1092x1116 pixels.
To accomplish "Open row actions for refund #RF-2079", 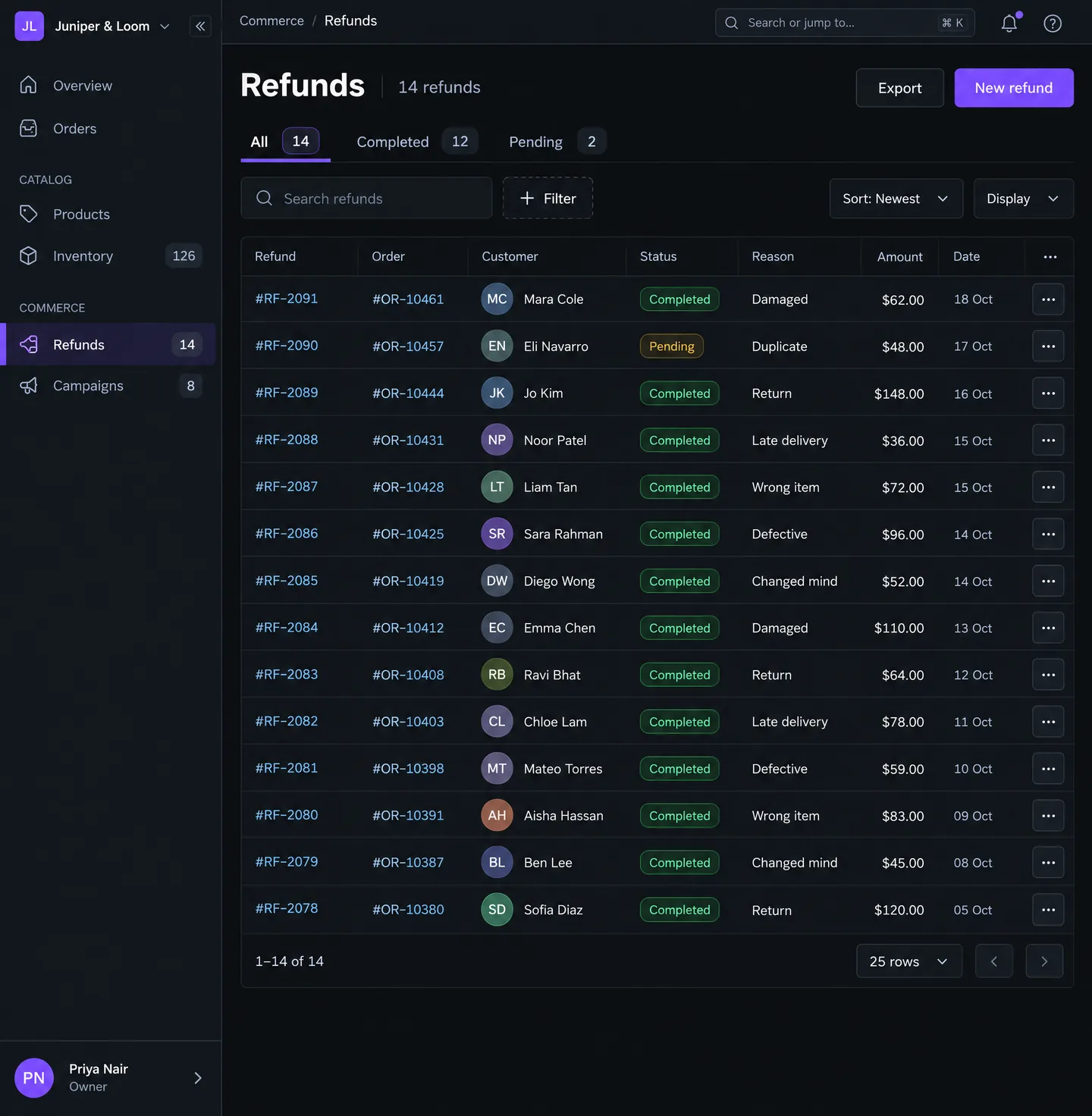I will coord(1048,863).
